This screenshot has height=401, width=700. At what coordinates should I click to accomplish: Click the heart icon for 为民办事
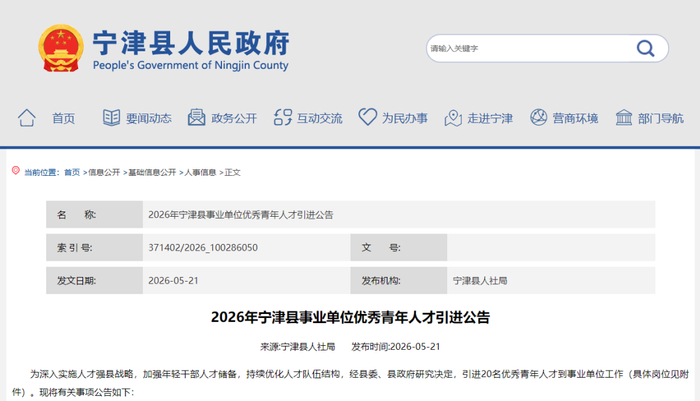coord(368,117)
